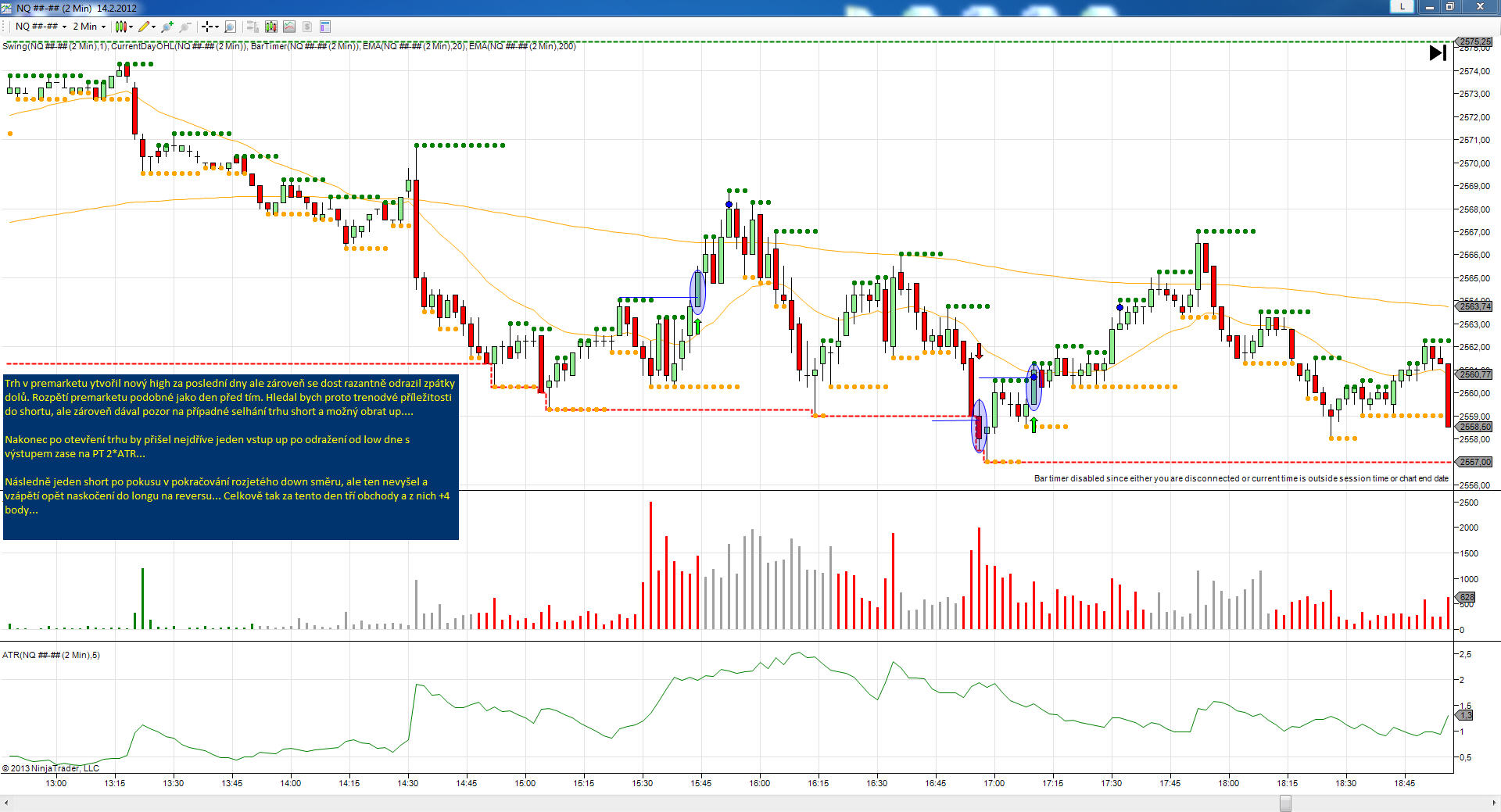Click the 17:00 time axis label
The image size is (1501, 812).
(x=994, y=783)
